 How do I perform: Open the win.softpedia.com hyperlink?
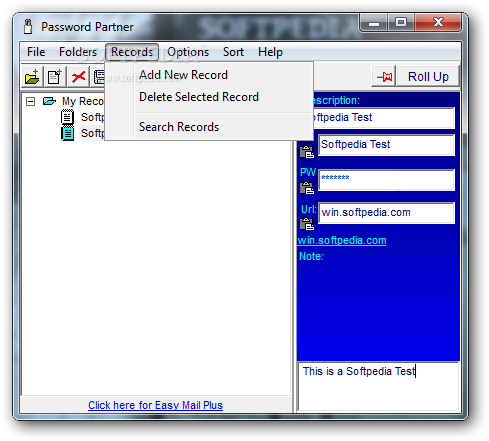(x=342, y=240)
